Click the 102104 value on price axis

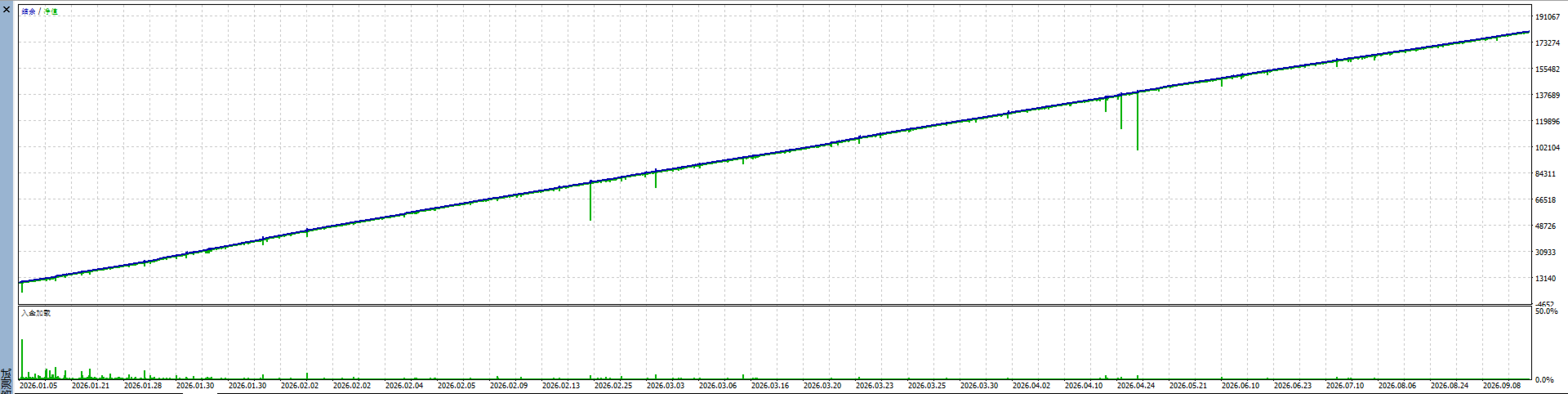click(1548, 148)
